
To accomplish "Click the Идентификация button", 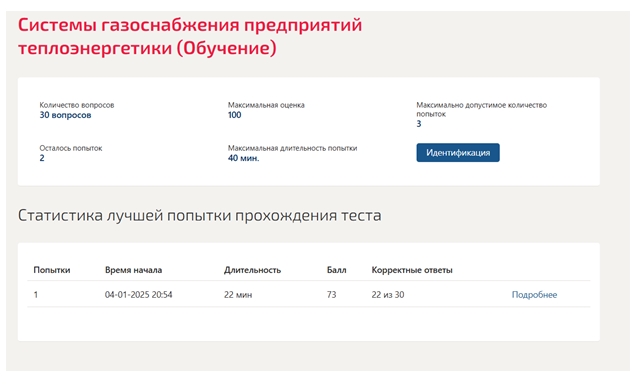I will point(458,152).
